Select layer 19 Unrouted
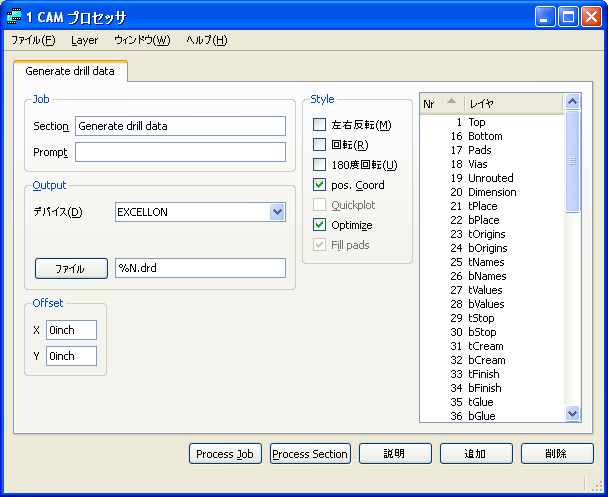The image size is (608, 497). (x=492, y=178)
